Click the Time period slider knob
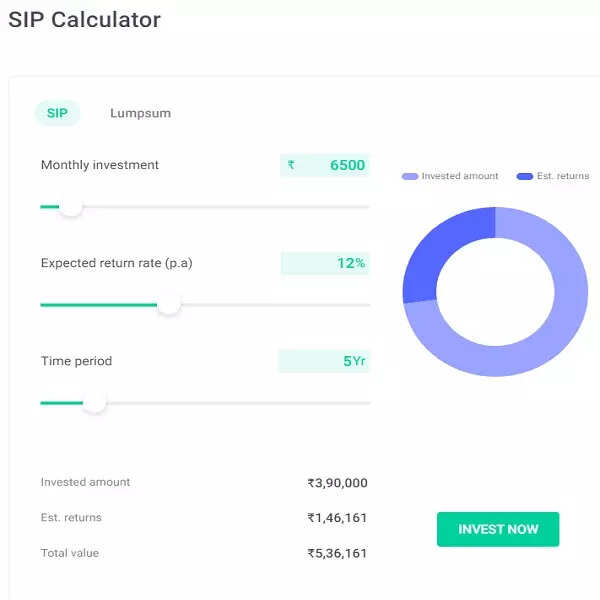 point(94,402)
